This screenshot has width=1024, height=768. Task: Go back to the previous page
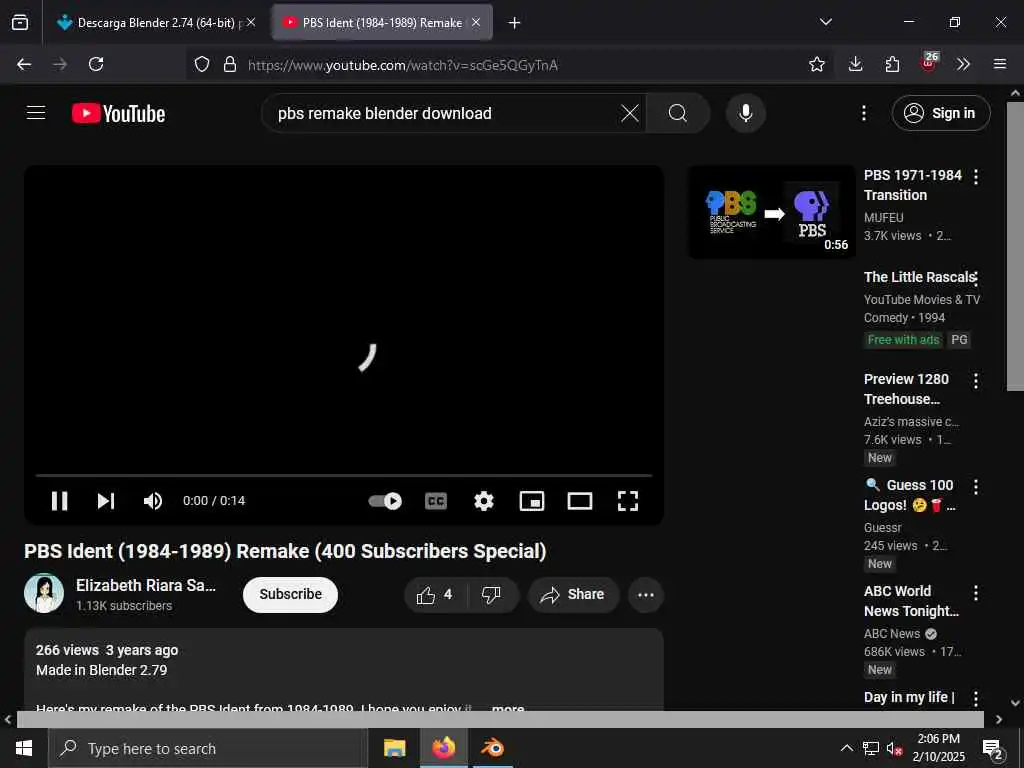pos(24,64)
